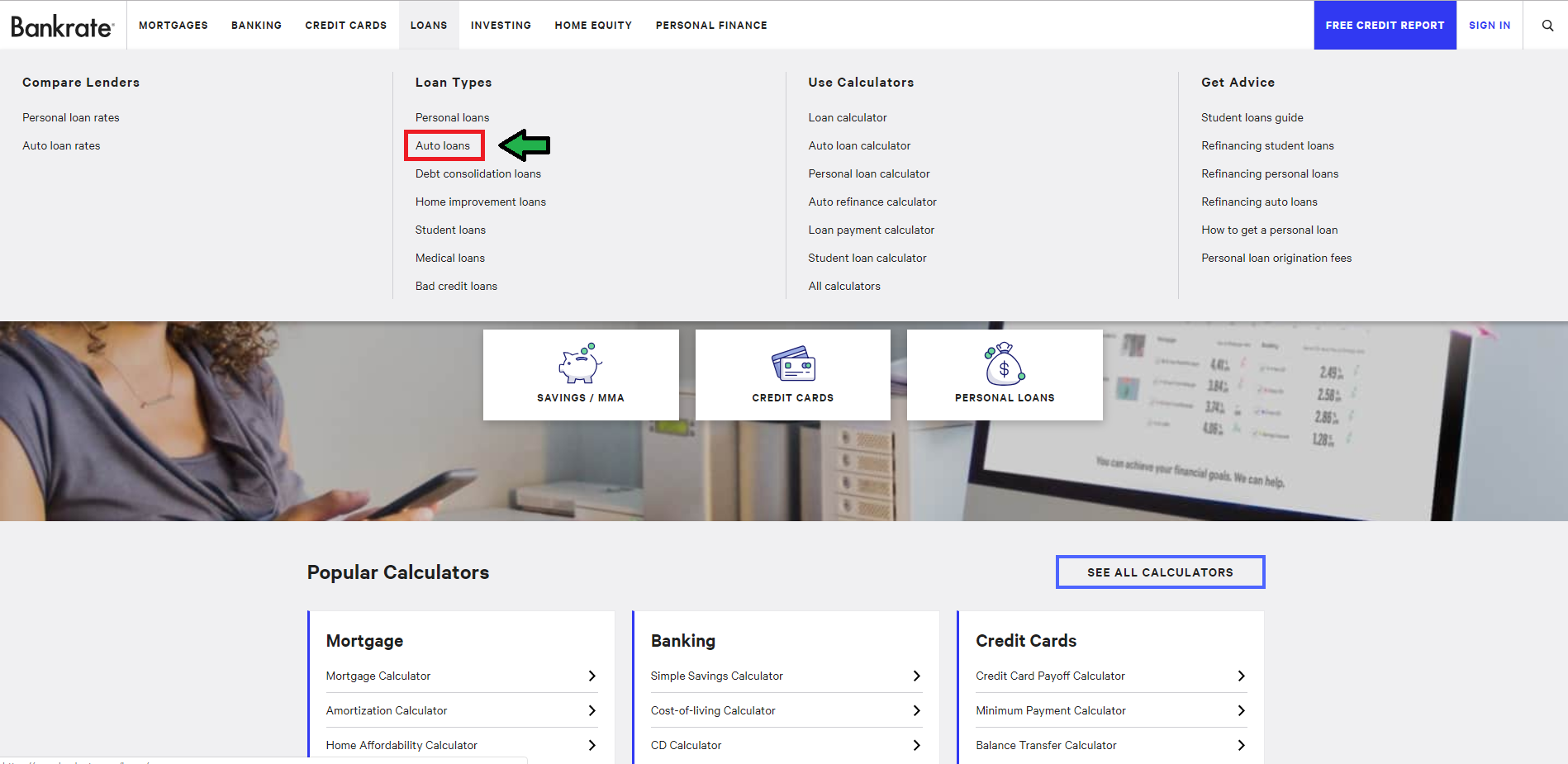Open Auto refinance calculator
The image size is (1568, 764).
coord(872,202)
